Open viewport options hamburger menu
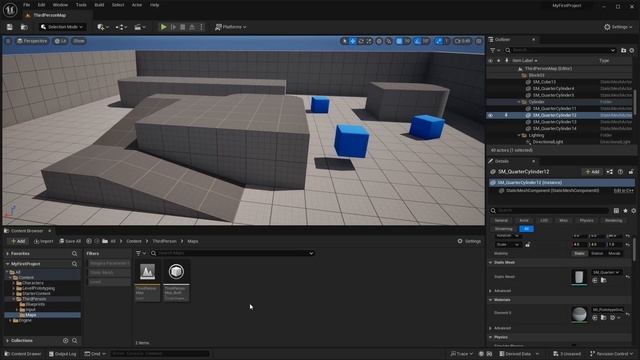640x360 pixels. coord(8,41)
